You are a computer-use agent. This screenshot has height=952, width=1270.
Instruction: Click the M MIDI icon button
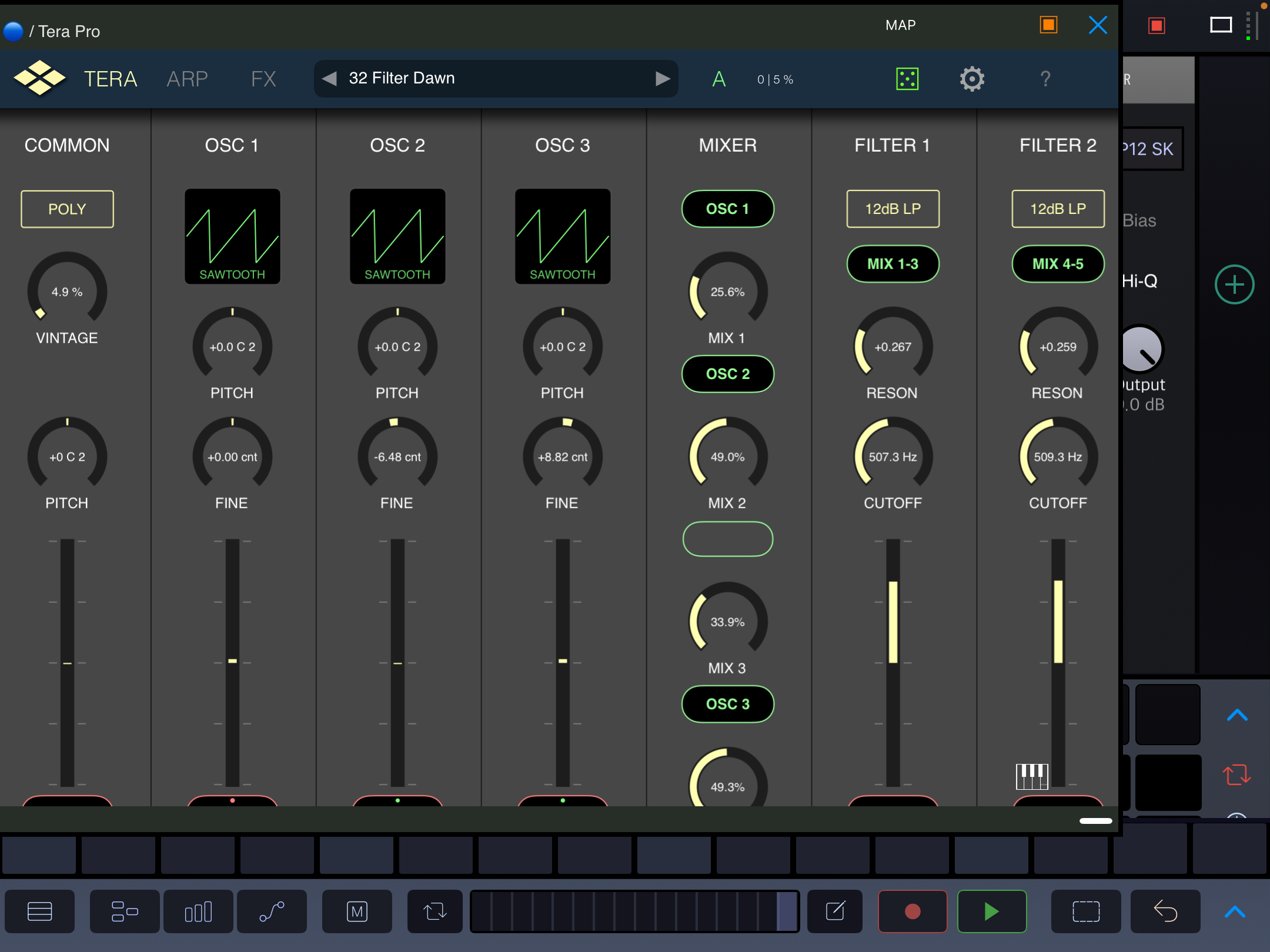pyautogui.click(x=357, y=911)
